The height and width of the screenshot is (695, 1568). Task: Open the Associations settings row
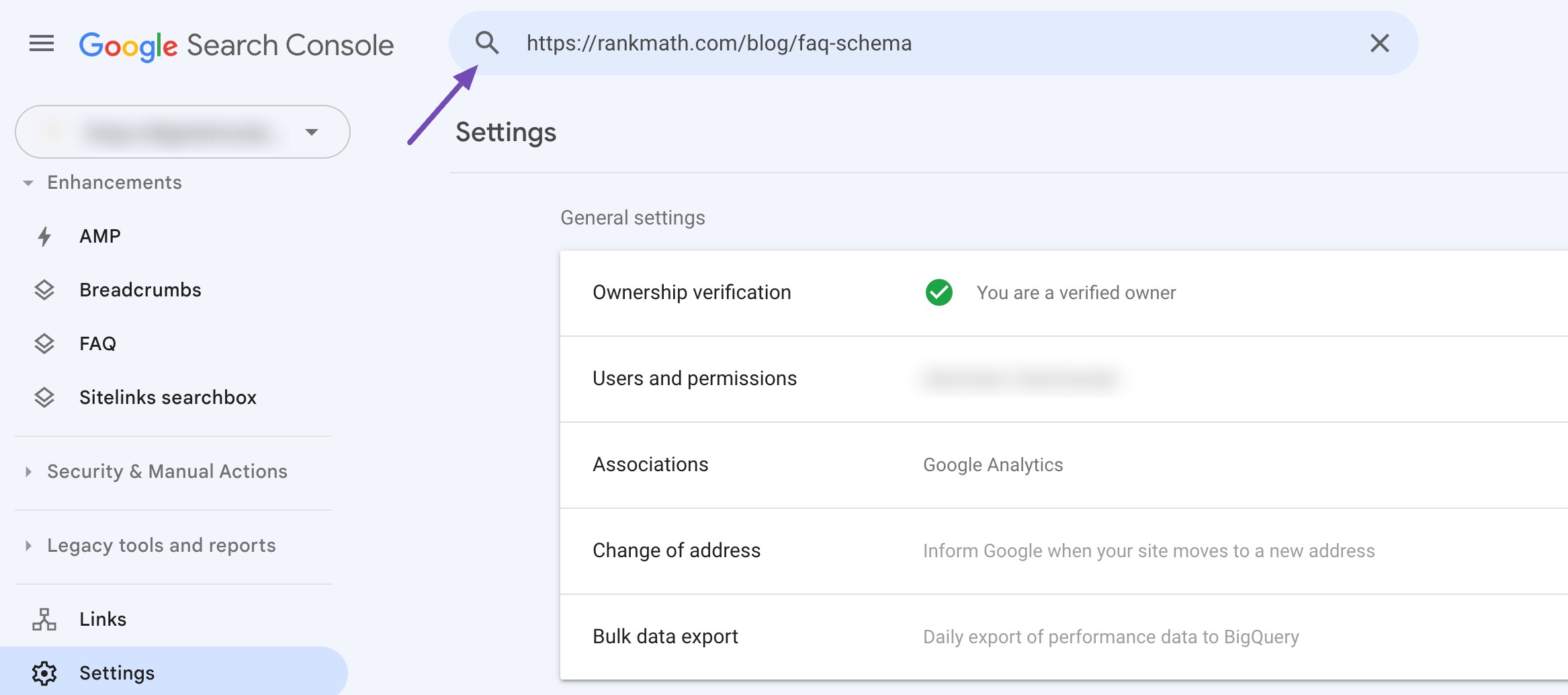pos(1064,464)
